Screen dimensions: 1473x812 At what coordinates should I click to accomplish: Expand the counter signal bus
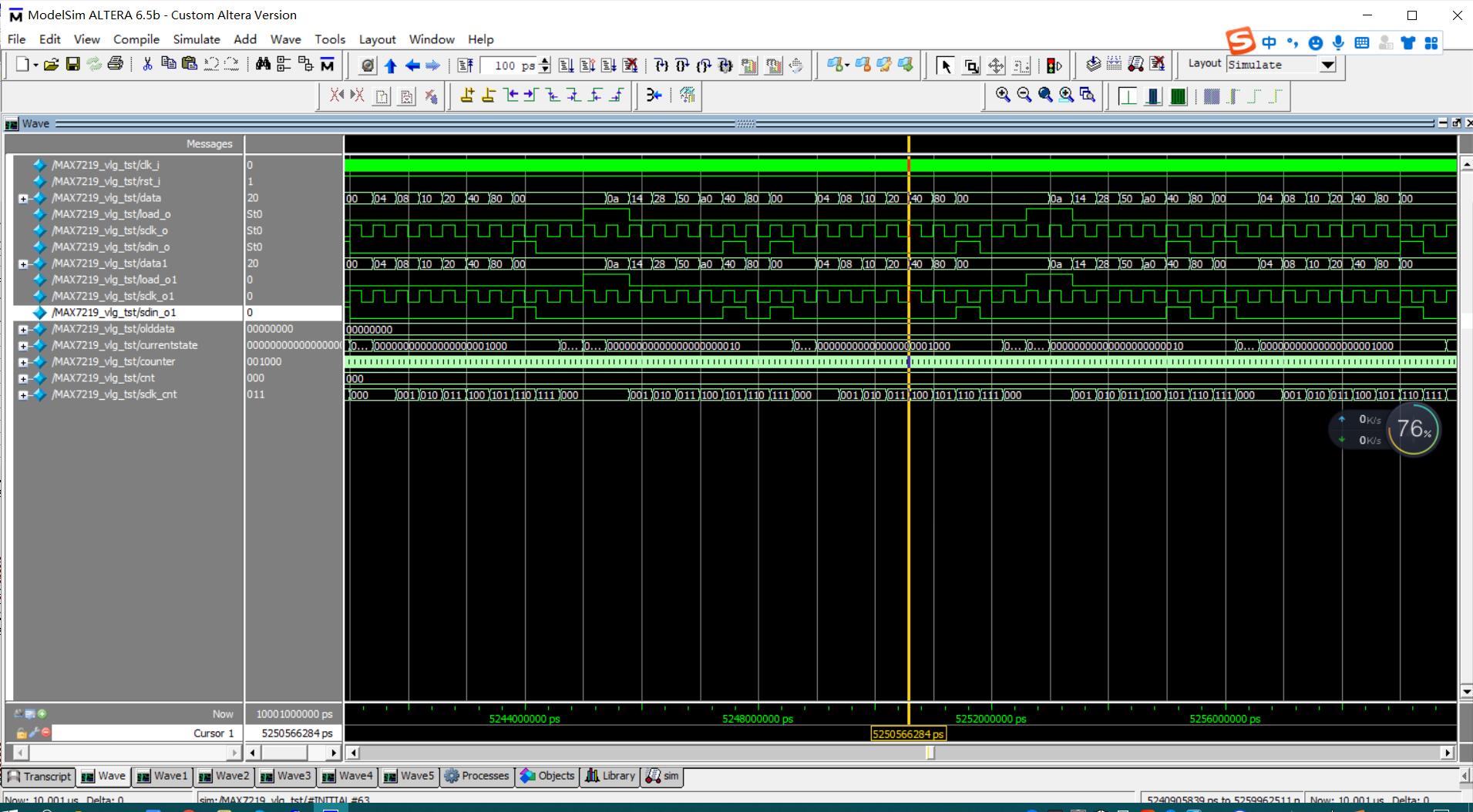(x=23, y=362)
